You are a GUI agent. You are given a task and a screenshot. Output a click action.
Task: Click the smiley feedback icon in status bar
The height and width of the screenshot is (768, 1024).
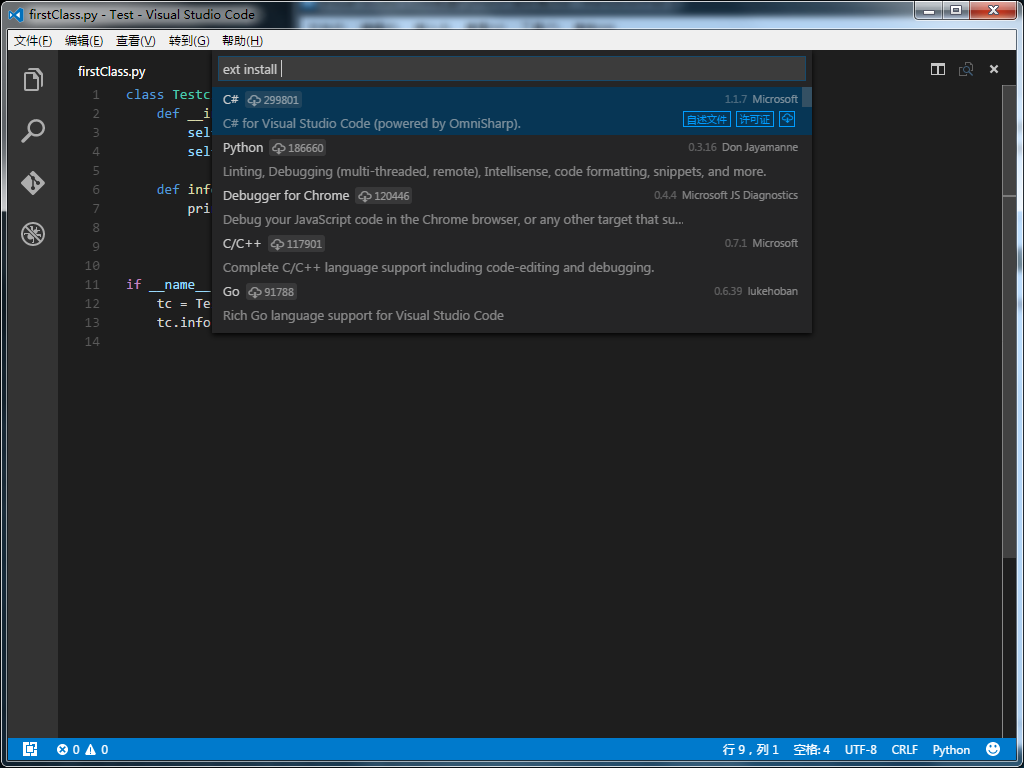(x=993, y=748)
